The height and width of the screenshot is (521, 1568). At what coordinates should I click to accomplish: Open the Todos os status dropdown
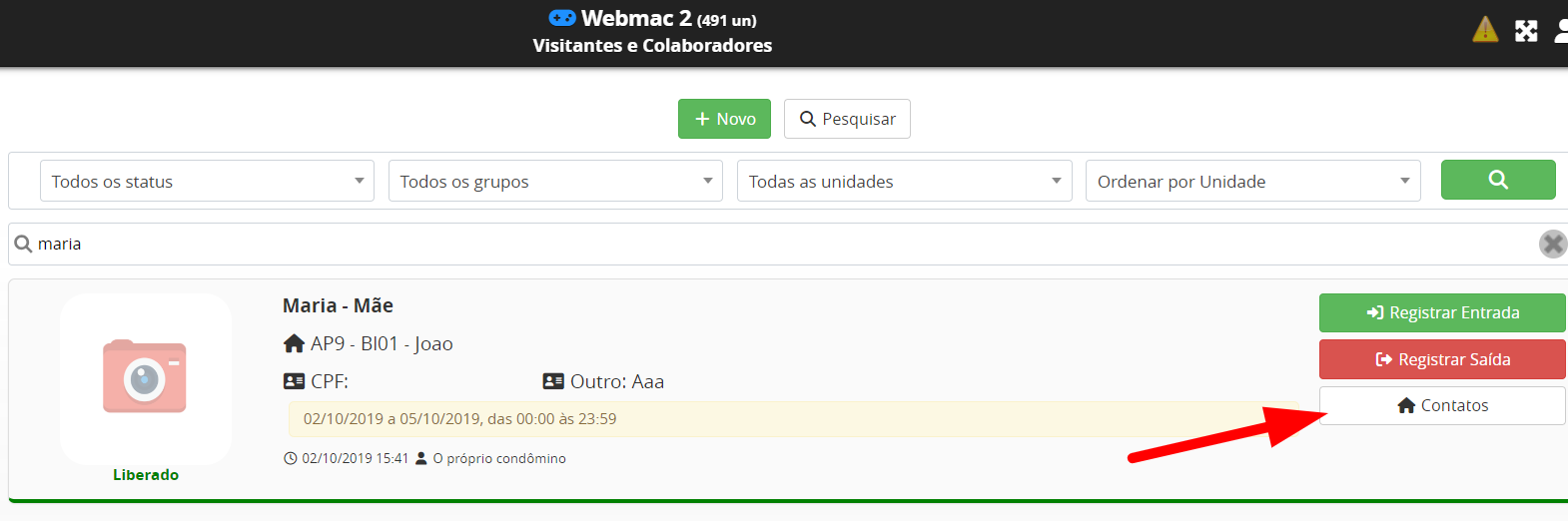[x=207, y=181]
